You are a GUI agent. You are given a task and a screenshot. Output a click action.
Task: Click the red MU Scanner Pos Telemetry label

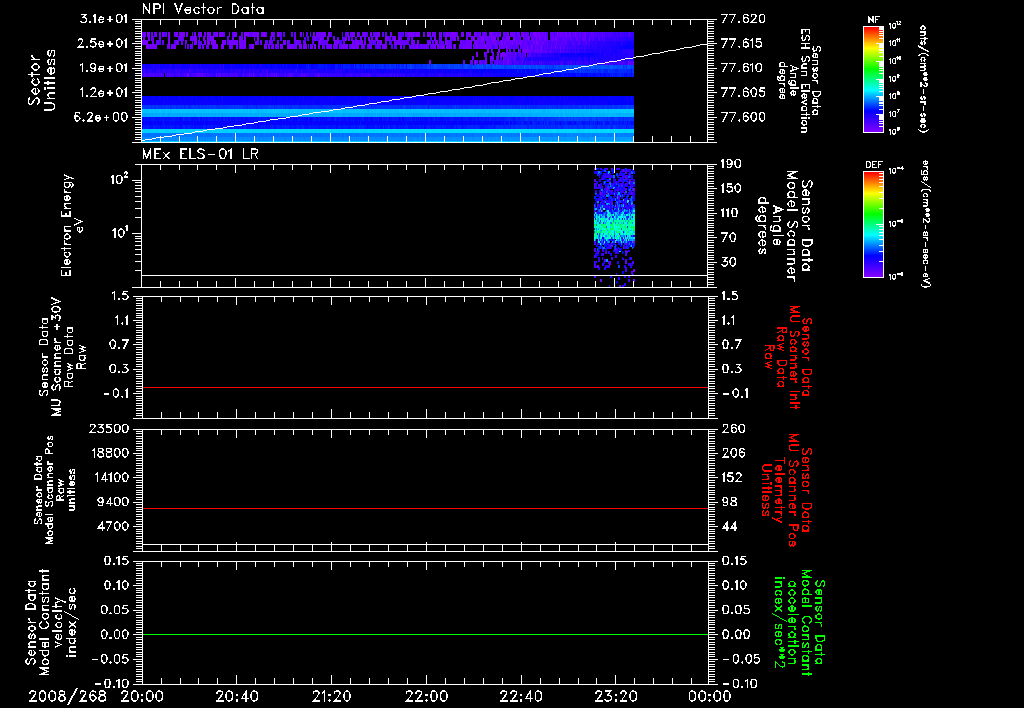click(x=787, y=490)
